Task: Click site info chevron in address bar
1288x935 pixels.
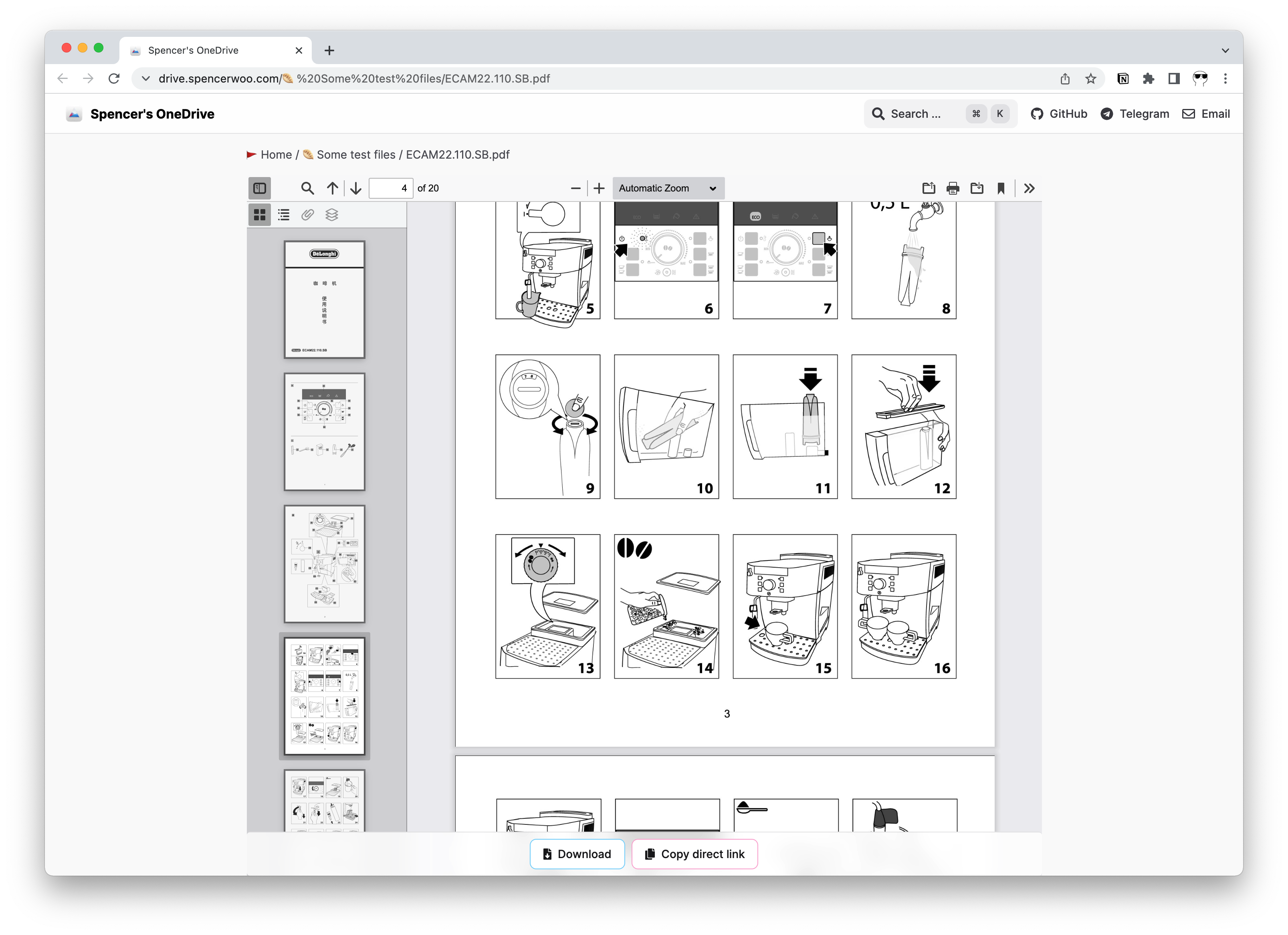Action: coord(145,79)
